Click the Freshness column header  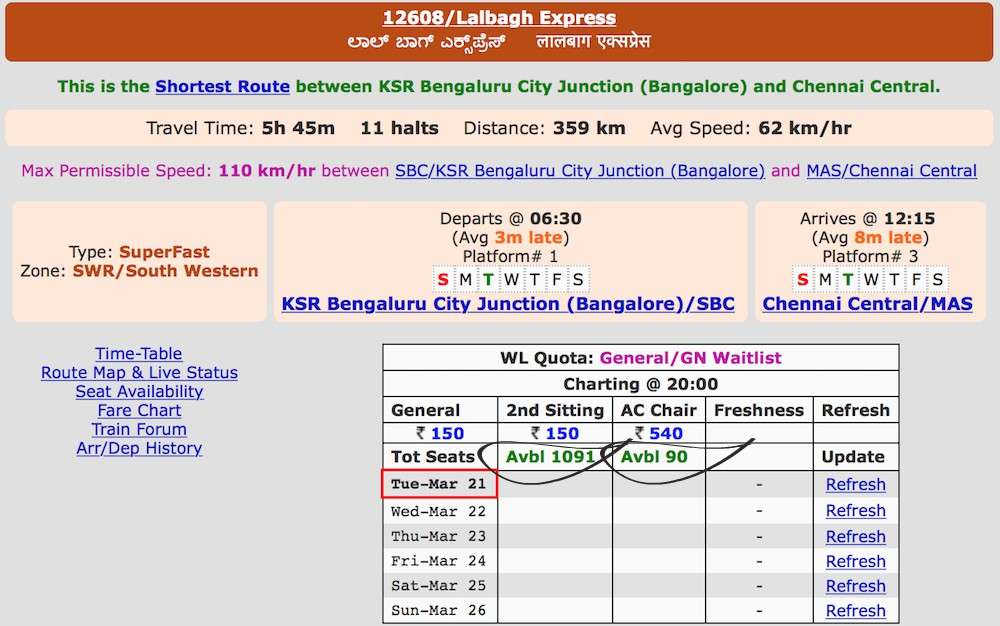pos(759,411)
